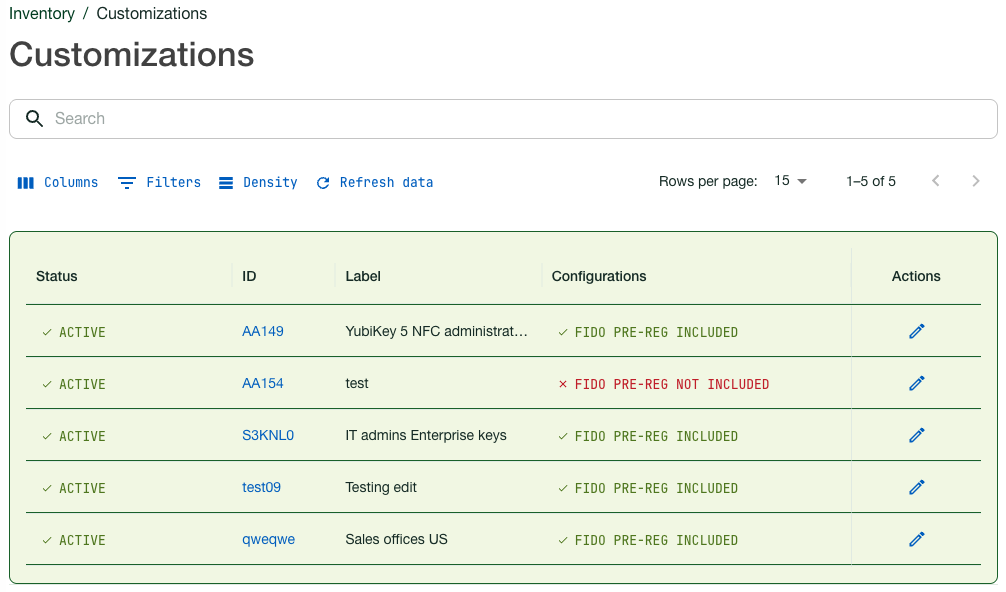Viewport: 1006px width, 592px height.
Task: Sort by the Status column header
Action: click(x=57, y=276)
